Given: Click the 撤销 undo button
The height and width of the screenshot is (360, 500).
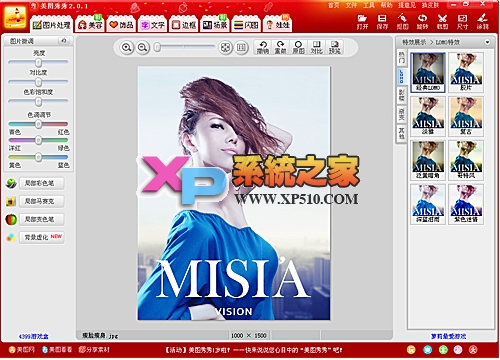Looking at the screenshot, I should [x=263, y=47].
